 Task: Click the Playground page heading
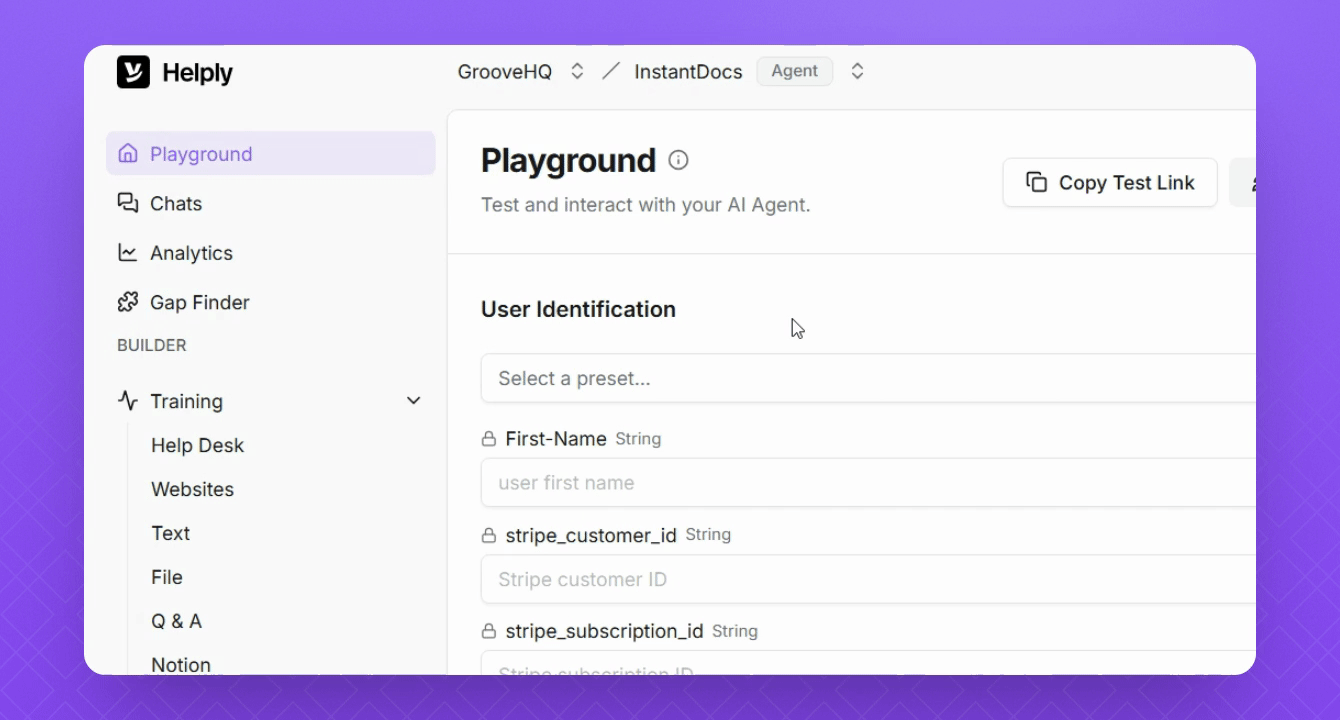pos(568,160)
